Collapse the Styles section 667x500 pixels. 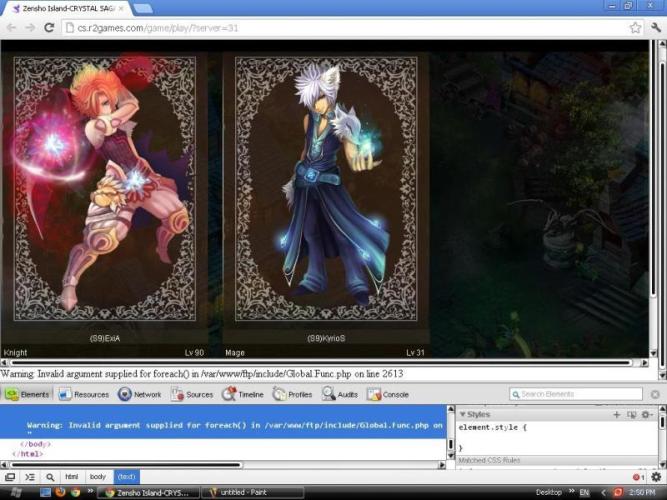click(462, 414)
